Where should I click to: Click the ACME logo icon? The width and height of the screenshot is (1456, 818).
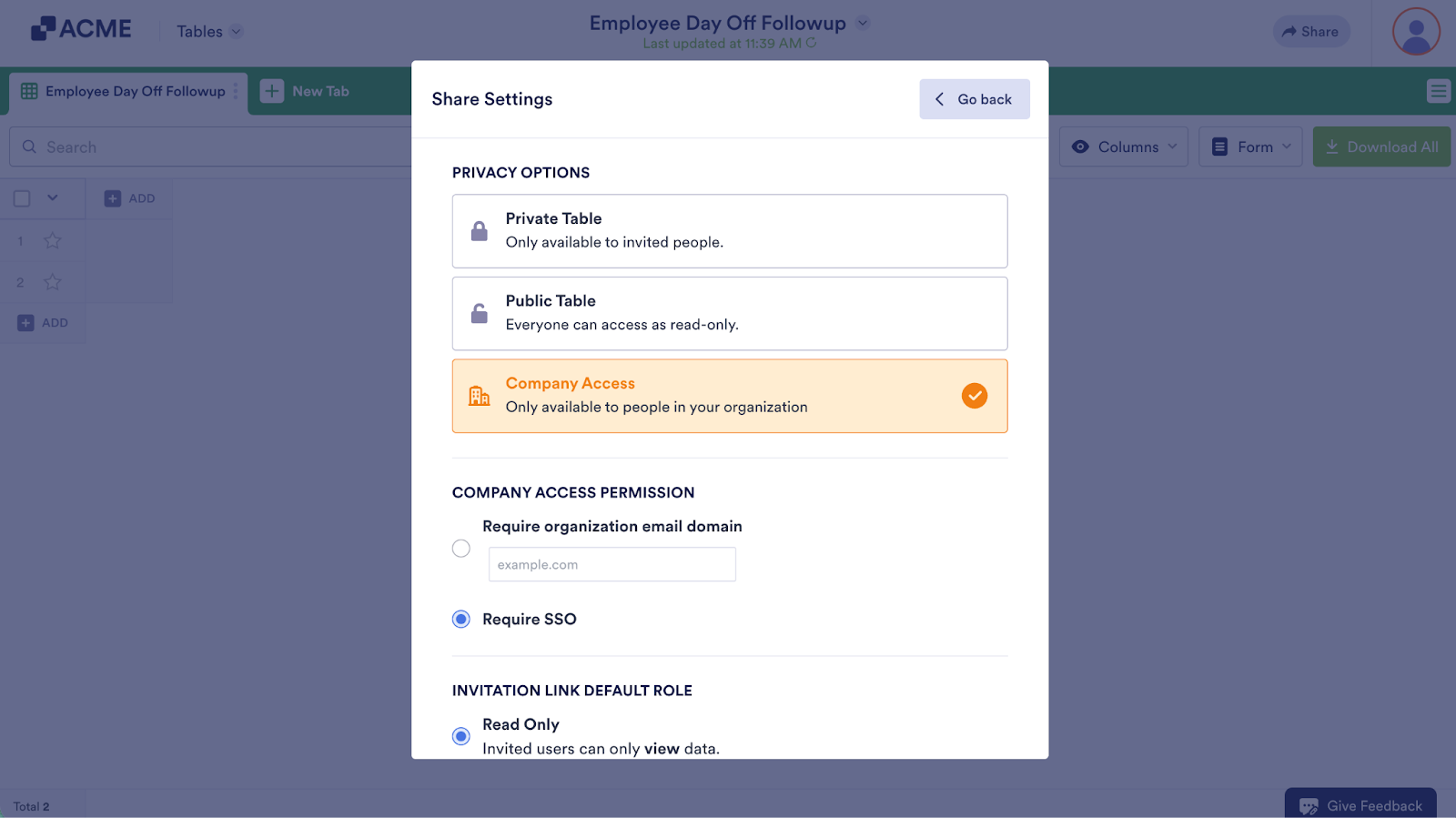(43, 29)
